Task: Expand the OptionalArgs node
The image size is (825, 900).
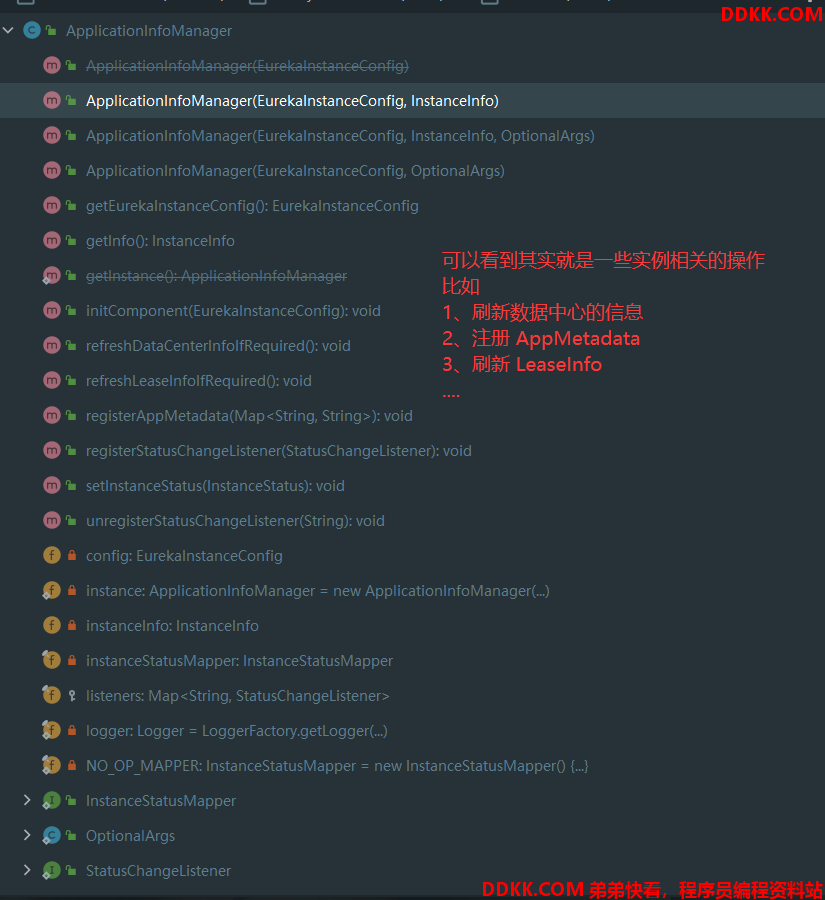Action: click(x=26, y=835)
